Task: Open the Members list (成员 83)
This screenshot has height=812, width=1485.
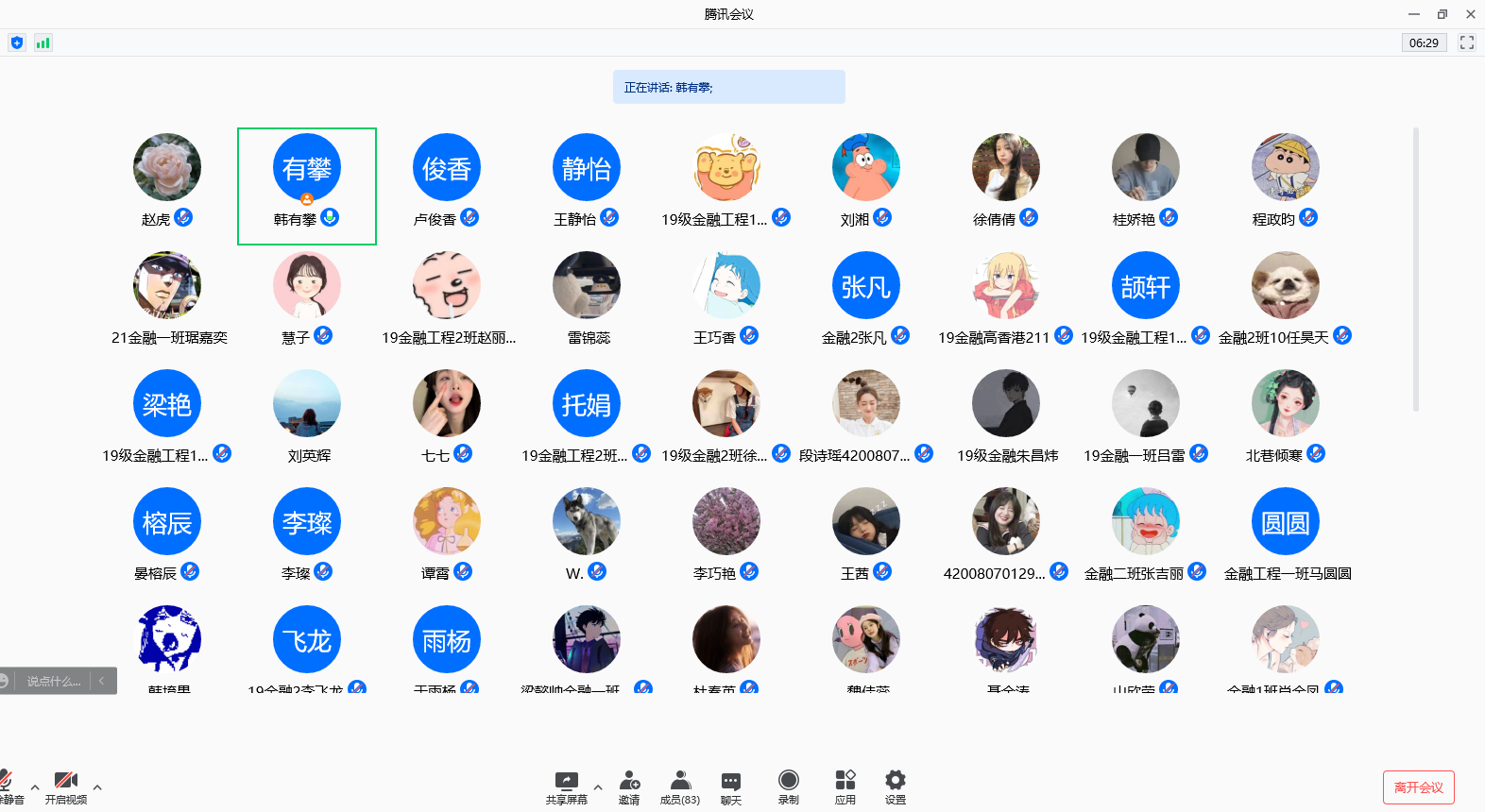Action: (679, 786)
